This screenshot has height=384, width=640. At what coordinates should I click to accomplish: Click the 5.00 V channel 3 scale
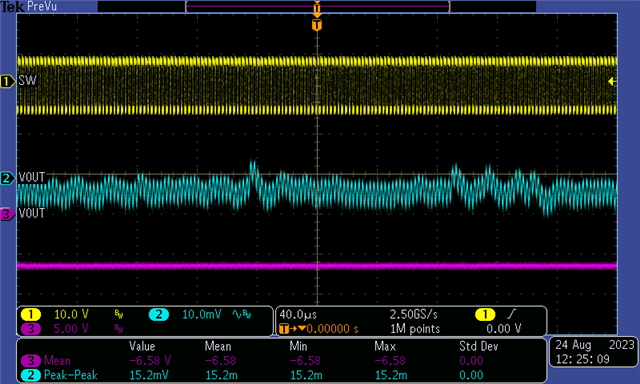coord(71,329)
